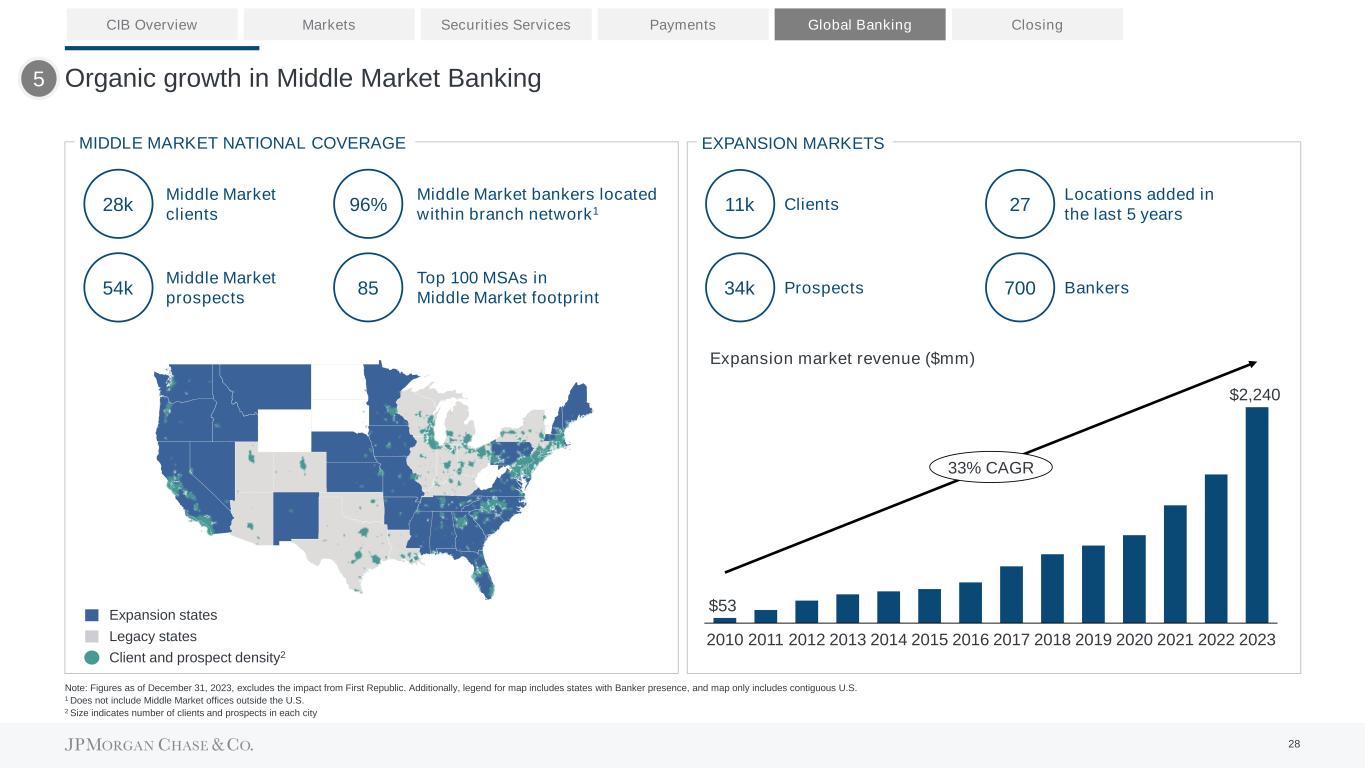The image size is (1365, 768).
Task: Click the 28k Middle Market clients circle
Action: [118, 205]
